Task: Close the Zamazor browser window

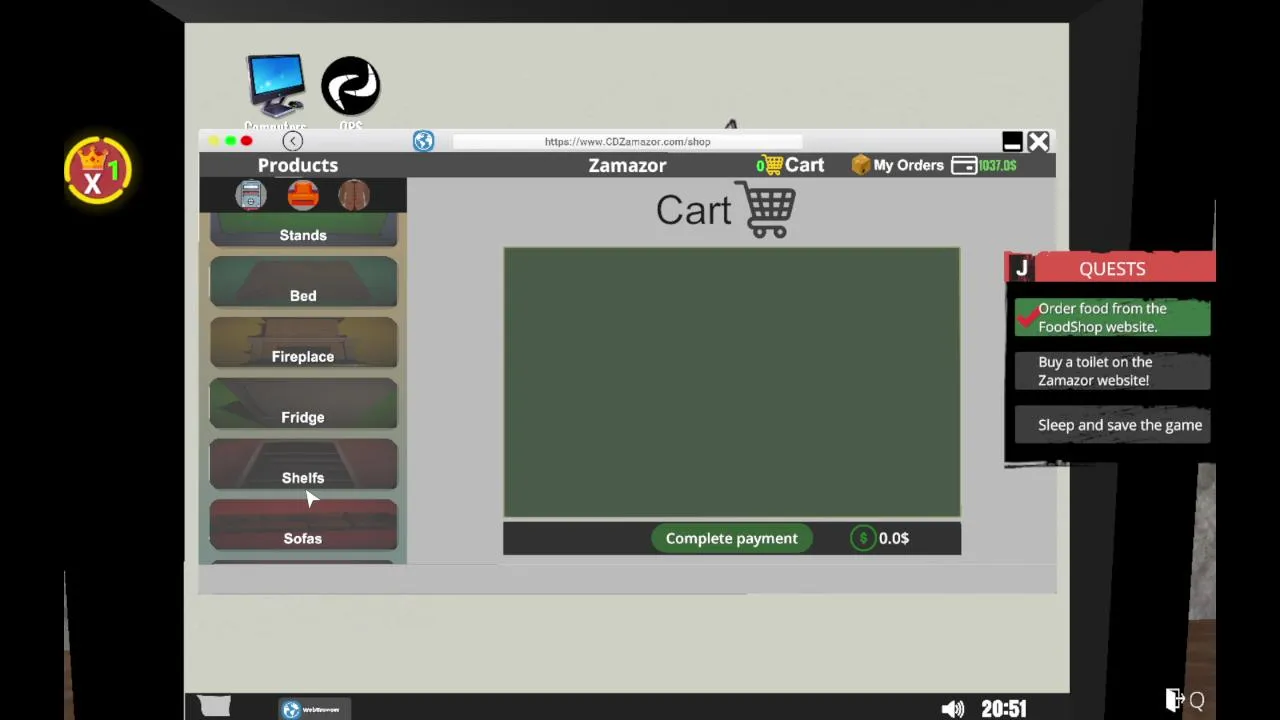Action: (x=1038, y=141)
